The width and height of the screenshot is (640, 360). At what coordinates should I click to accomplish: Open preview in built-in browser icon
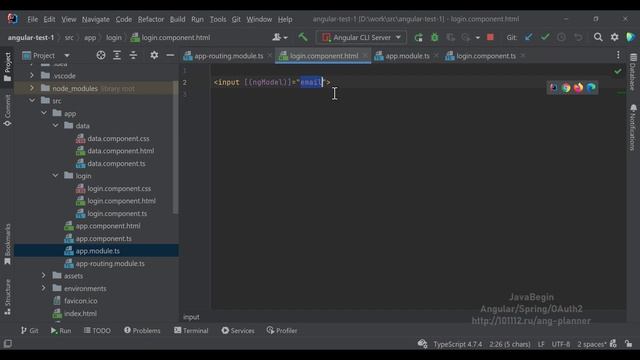[x=553, y=87]
